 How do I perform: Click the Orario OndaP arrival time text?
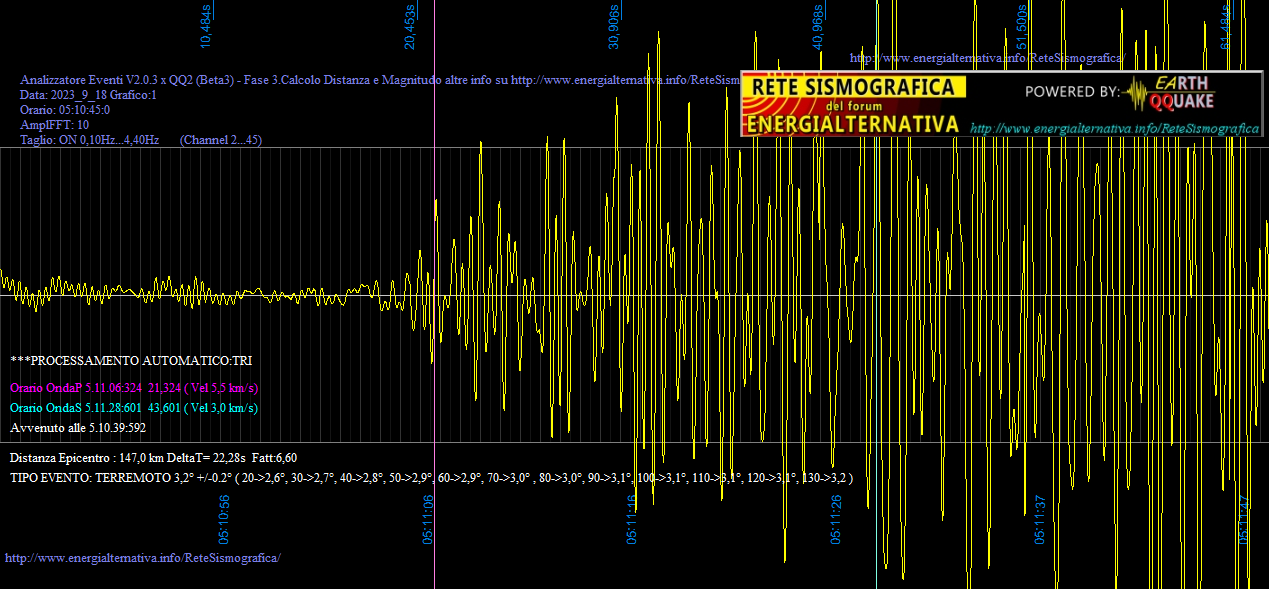134,387
